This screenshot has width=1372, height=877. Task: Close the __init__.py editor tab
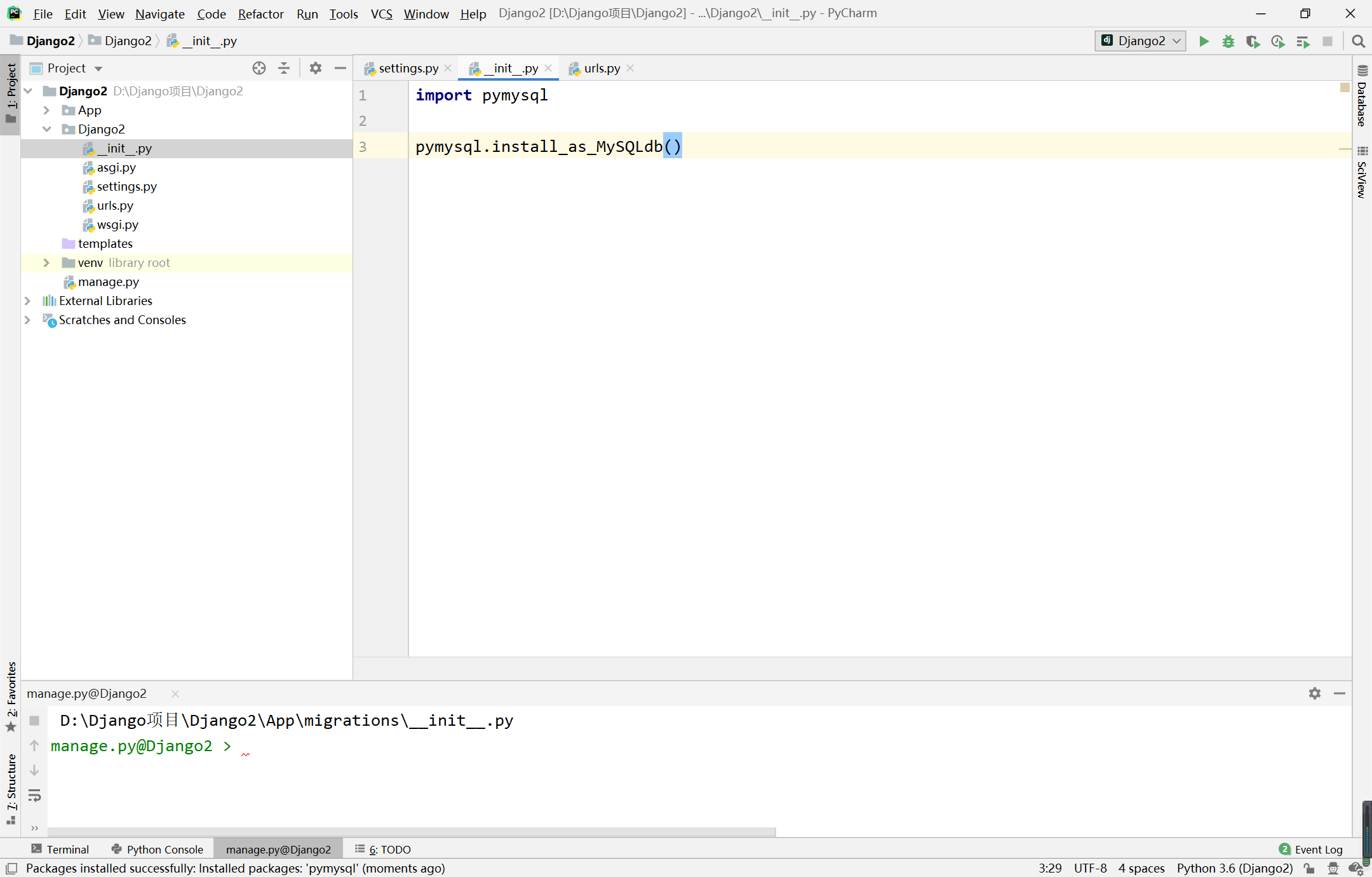(x=548, y=68)
